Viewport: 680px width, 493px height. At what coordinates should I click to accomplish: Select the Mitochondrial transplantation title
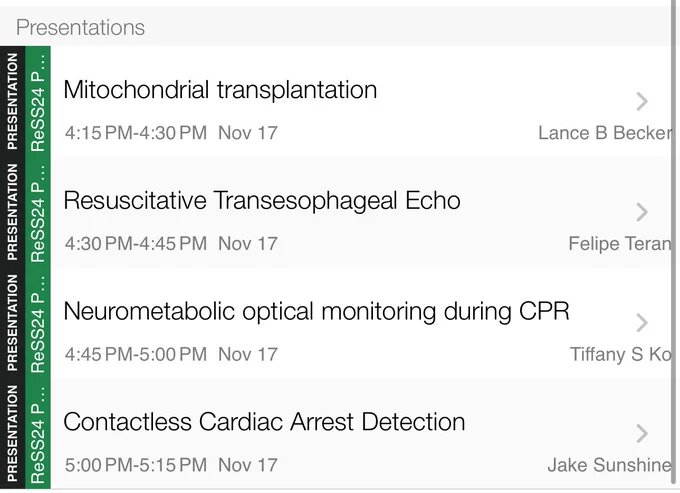(x=220, y=90)
